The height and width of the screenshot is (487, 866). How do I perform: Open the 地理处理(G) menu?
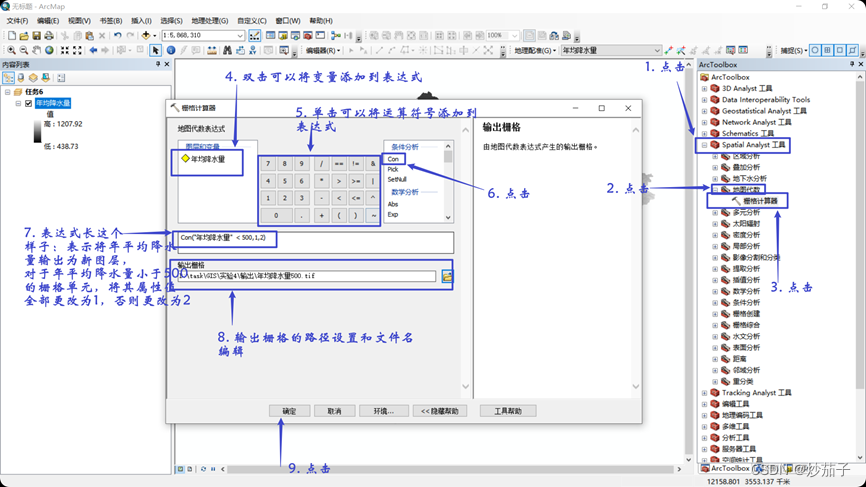point(209,20)
